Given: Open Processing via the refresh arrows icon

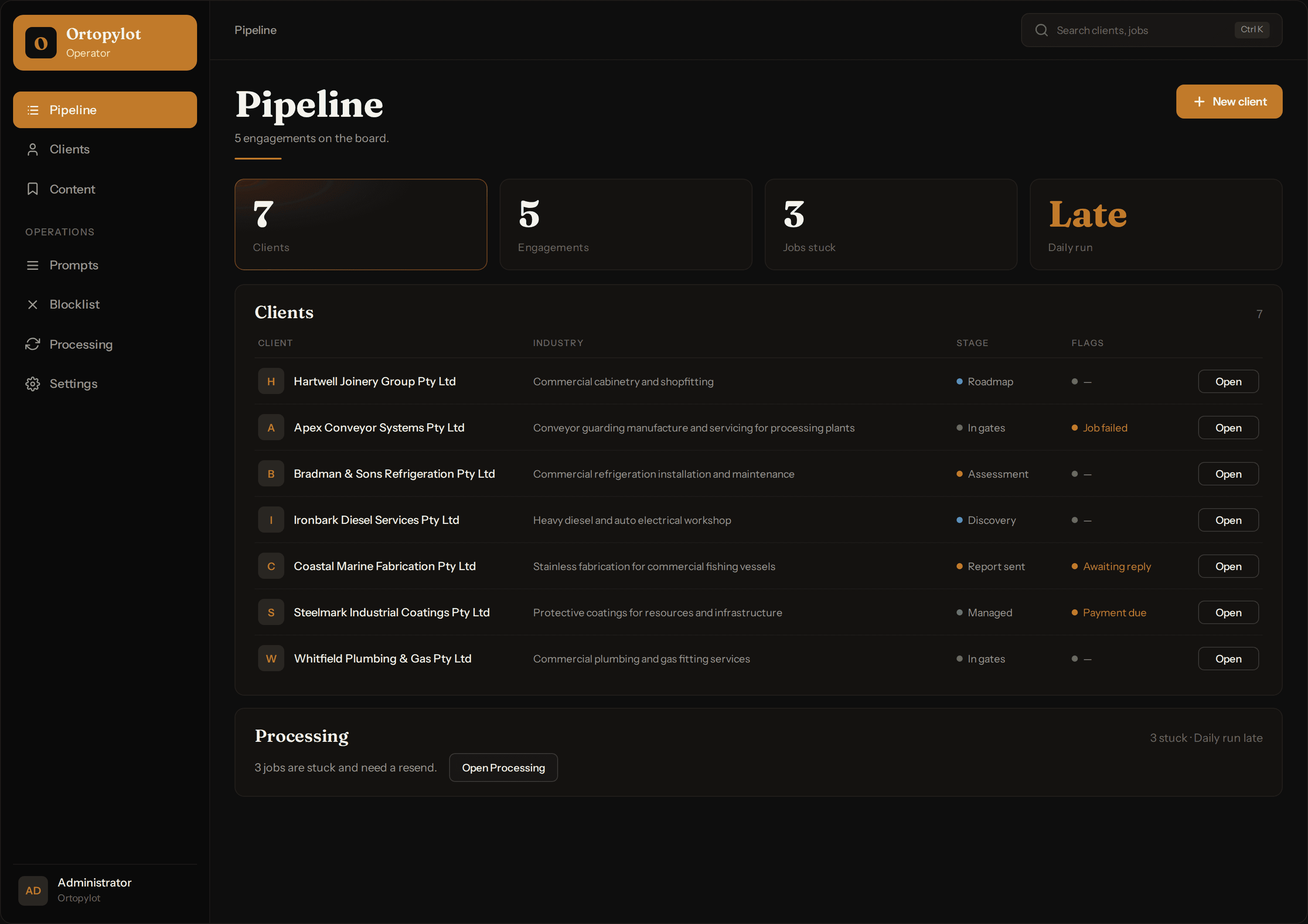Looking at the screenshot, I should 32,344.
